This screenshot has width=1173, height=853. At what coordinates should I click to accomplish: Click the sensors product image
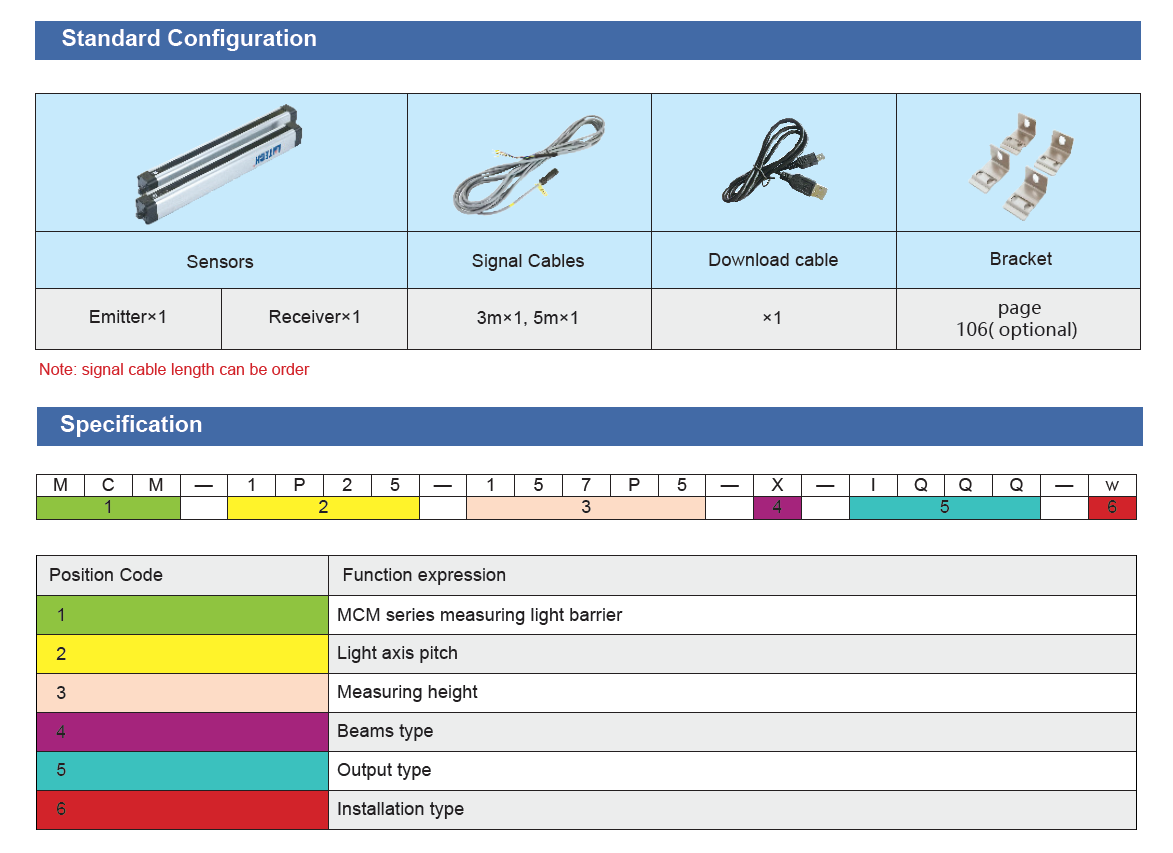pyautogui.click(x=219, y=162)
